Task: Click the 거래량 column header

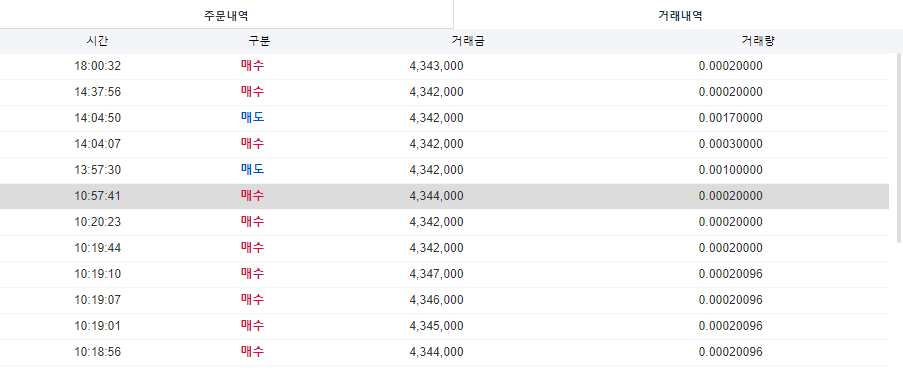Action: pos(758,41)
